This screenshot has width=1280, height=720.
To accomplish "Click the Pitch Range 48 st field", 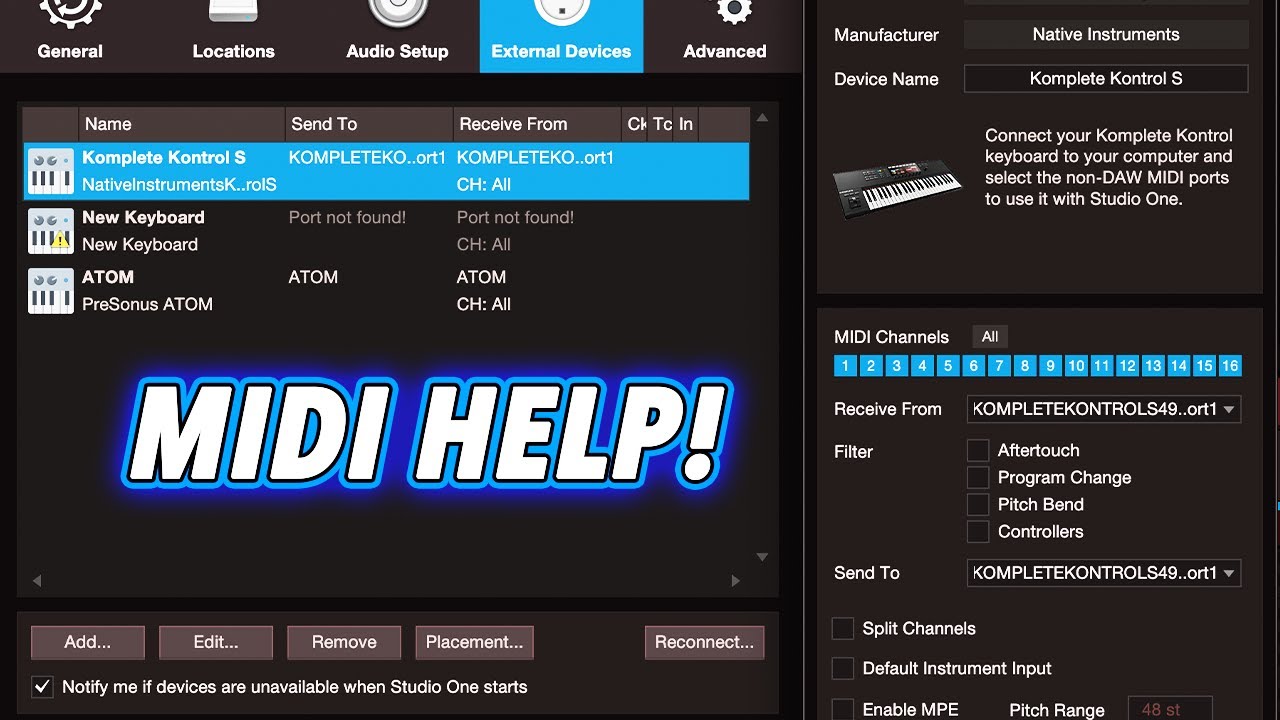I will [1170, 709].
